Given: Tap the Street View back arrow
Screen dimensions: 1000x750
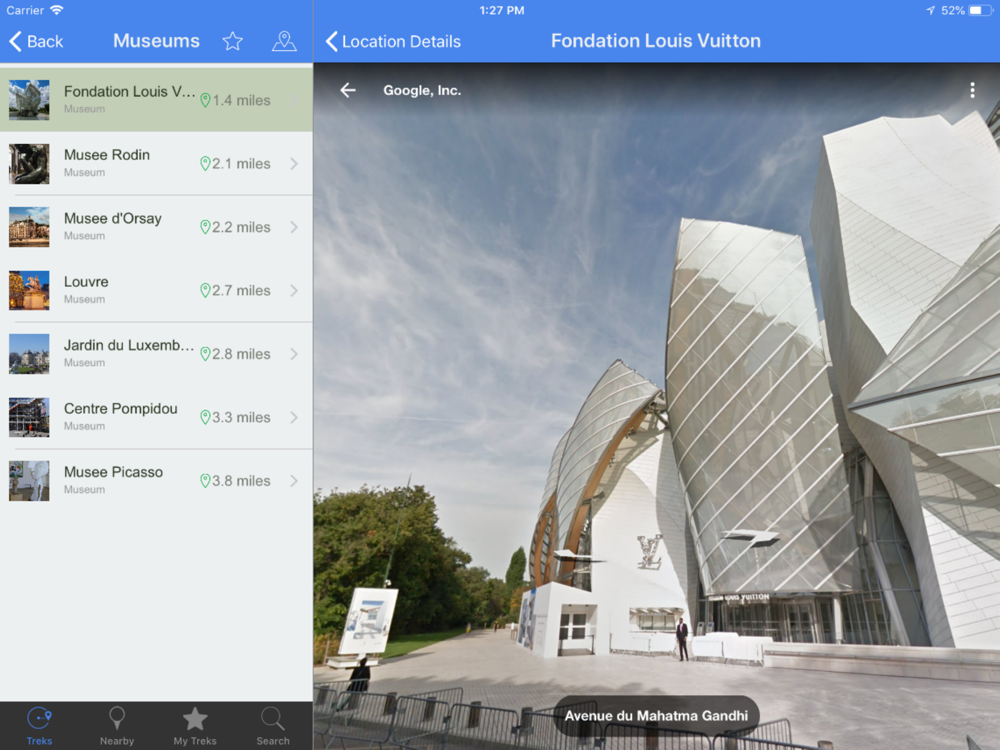Looking at the screenshot, I should [x=348, y=91].
